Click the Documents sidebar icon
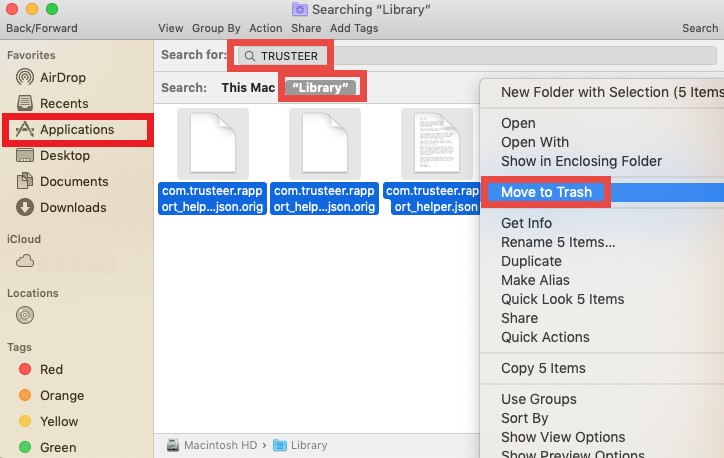 click(x=24, y=181)
